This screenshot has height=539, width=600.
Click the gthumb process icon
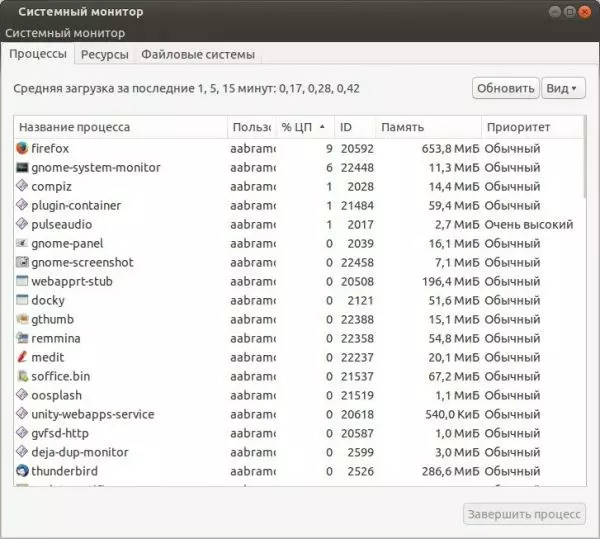click(23, 319)
